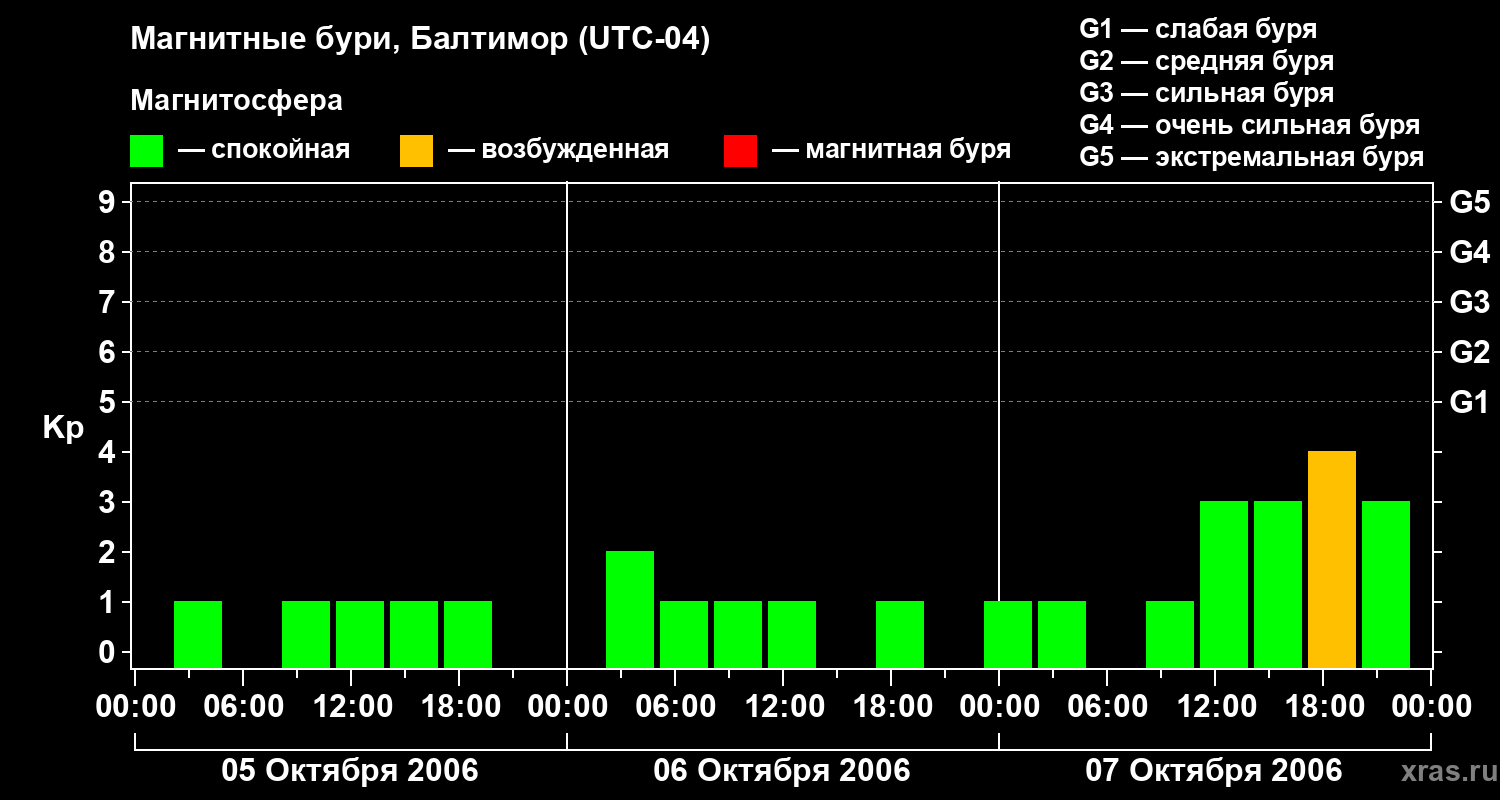Click the 'G3 — сильная буря' description line
Viewport: 1500px width, 800px height.
[1206, 93]
